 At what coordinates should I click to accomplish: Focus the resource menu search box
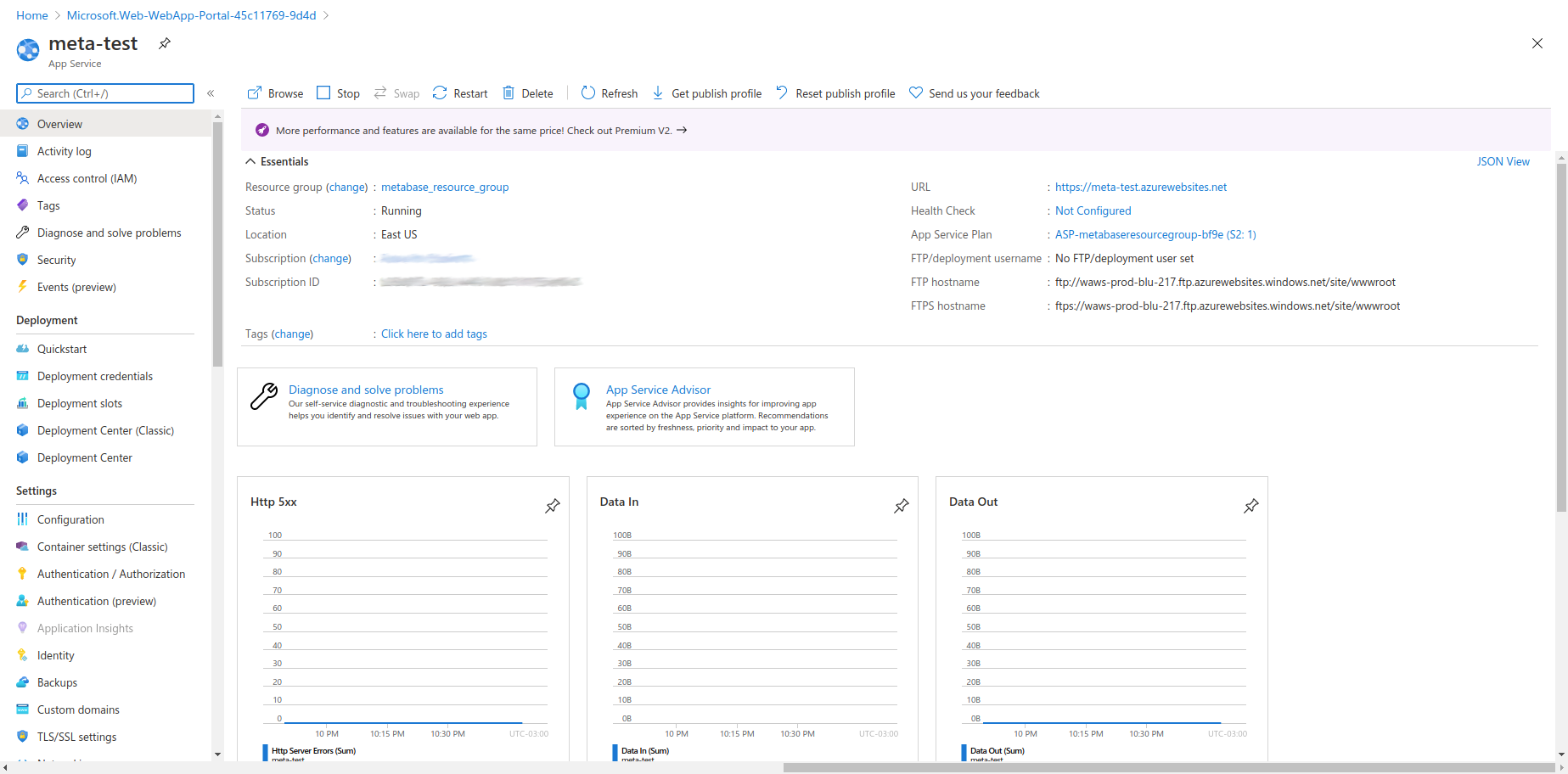point(105,93)
